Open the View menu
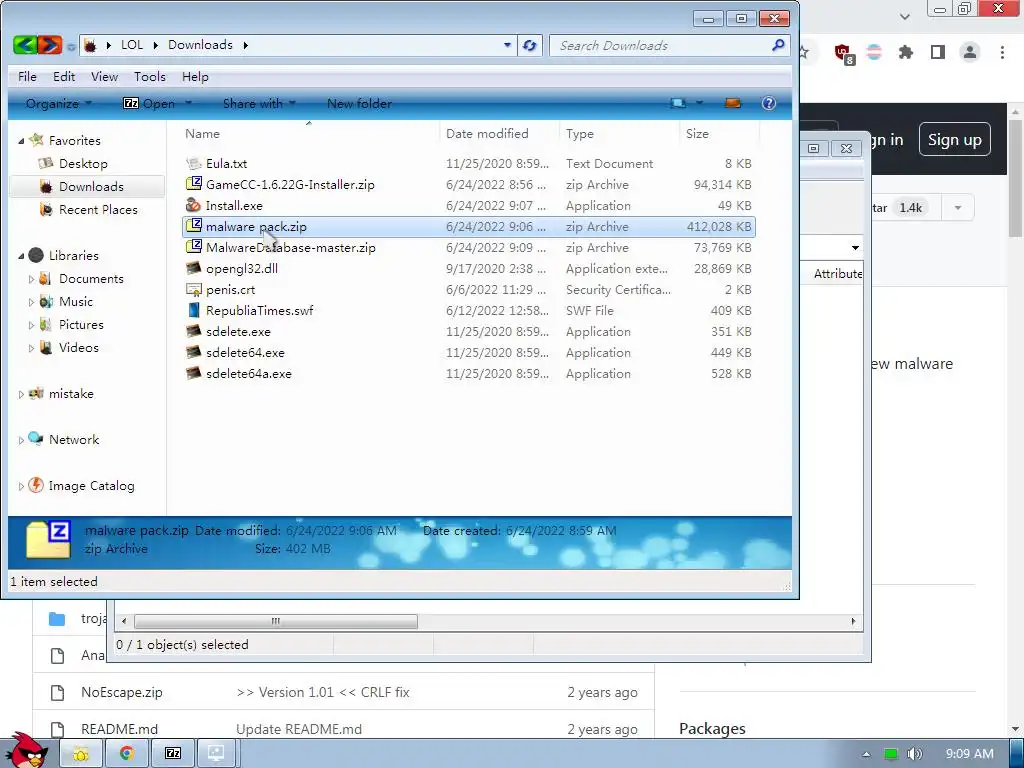The width and height of the screenshot is (1024, 768). coord(104,76)
